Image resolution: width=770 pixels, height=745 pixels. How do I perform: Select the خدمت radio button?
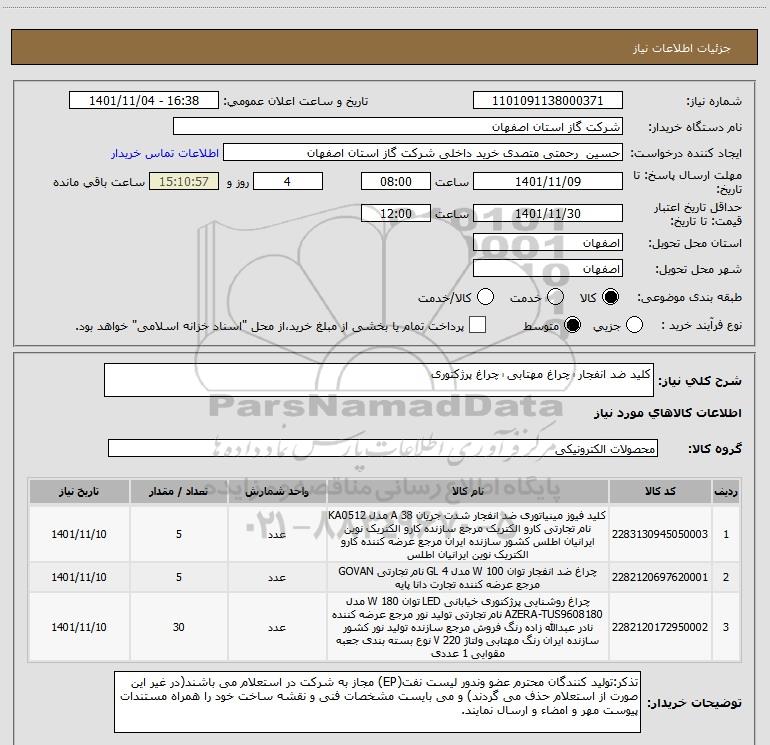(555, 297)
